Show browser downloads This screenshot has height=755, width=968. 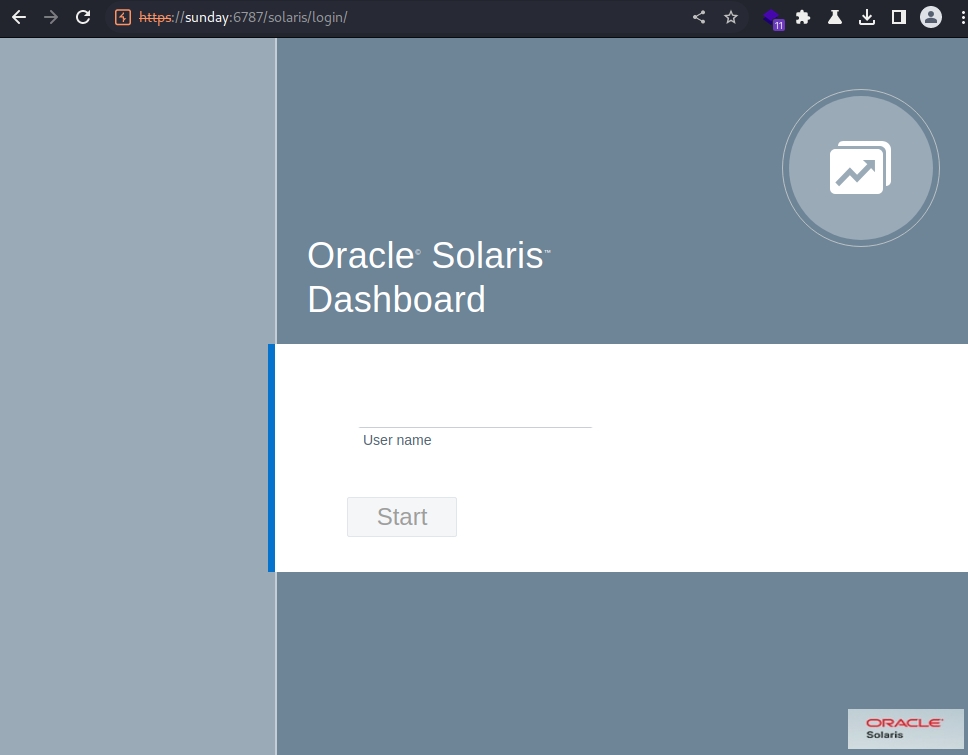coord(867,17)
